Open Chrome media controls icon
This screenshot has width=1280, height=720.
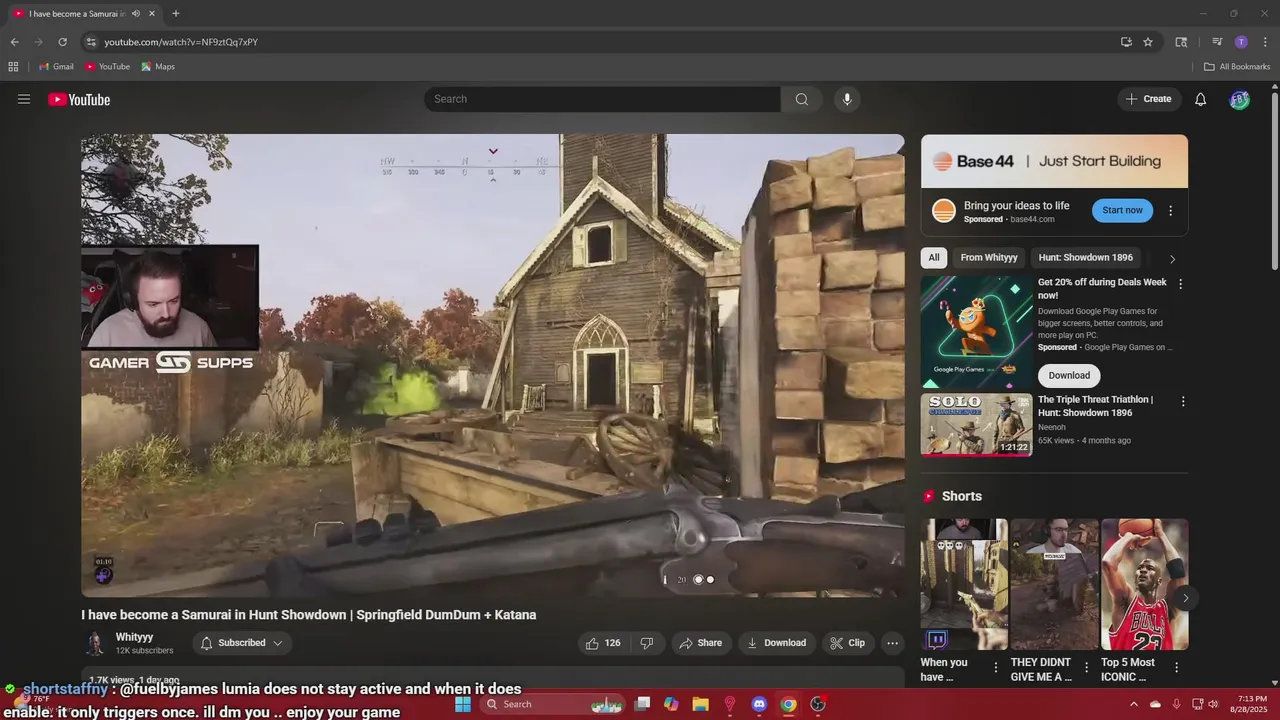(1217, 42)
